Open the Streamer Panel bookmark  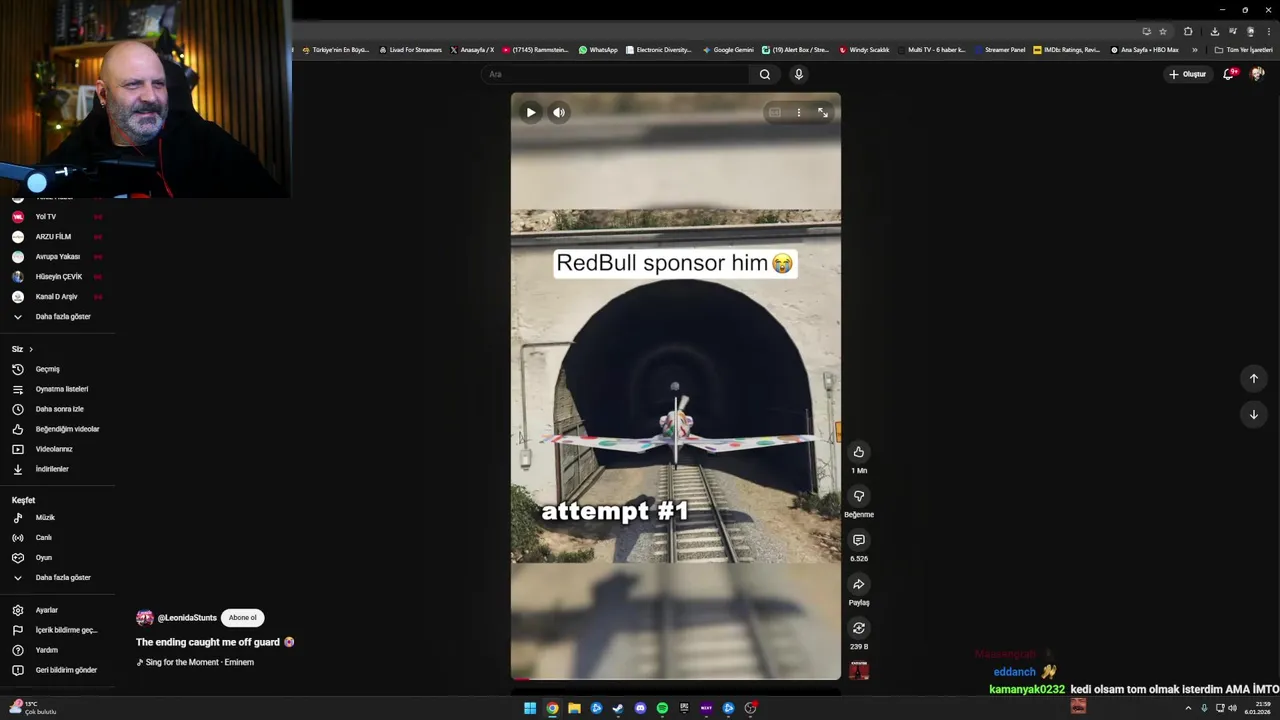click(1000, 50)
